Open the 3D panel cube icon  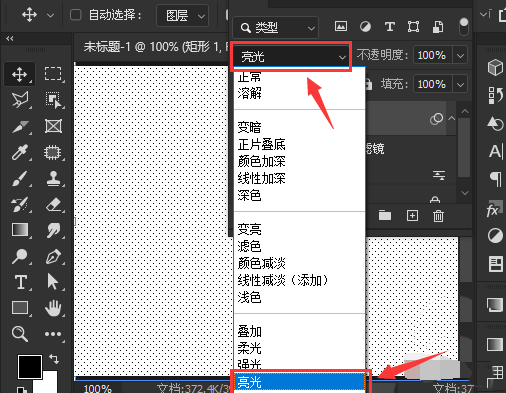point(495,68)
